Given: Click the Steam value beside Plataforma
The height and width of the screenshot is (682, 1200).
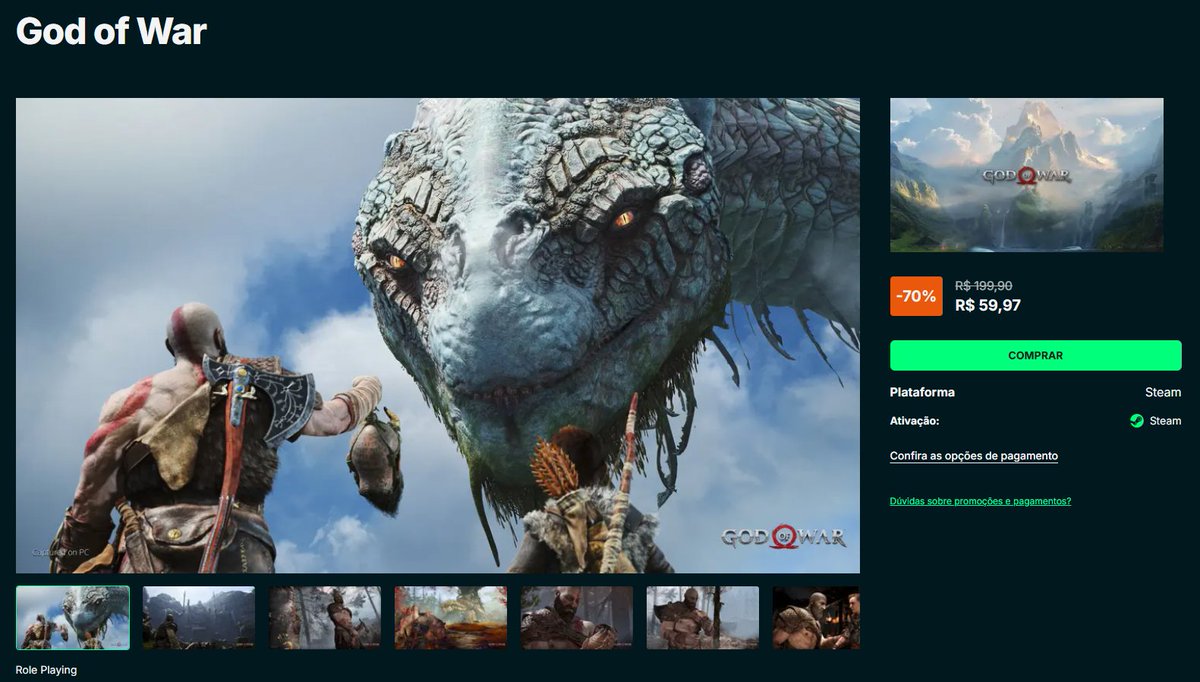Looking at the screenshot, I should 1163,392.
